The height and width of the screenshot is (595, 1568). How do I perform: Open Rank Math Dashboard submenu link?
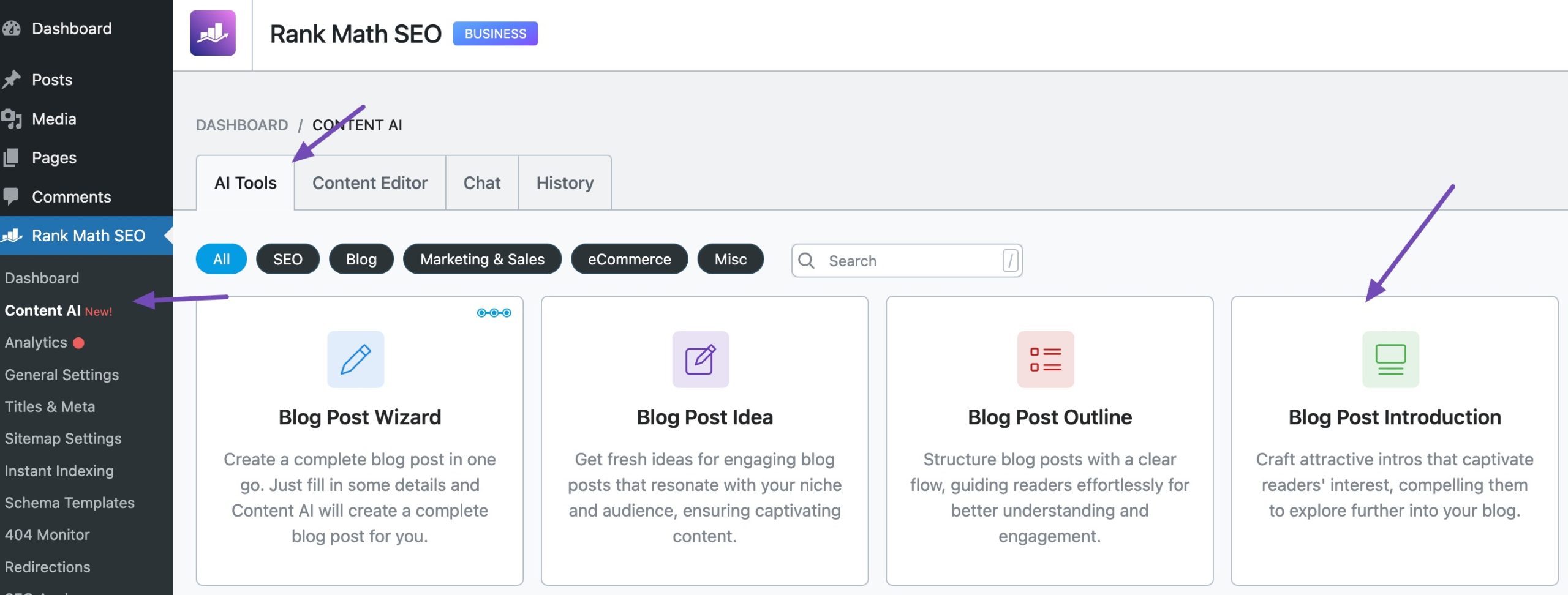pos(42,278)
